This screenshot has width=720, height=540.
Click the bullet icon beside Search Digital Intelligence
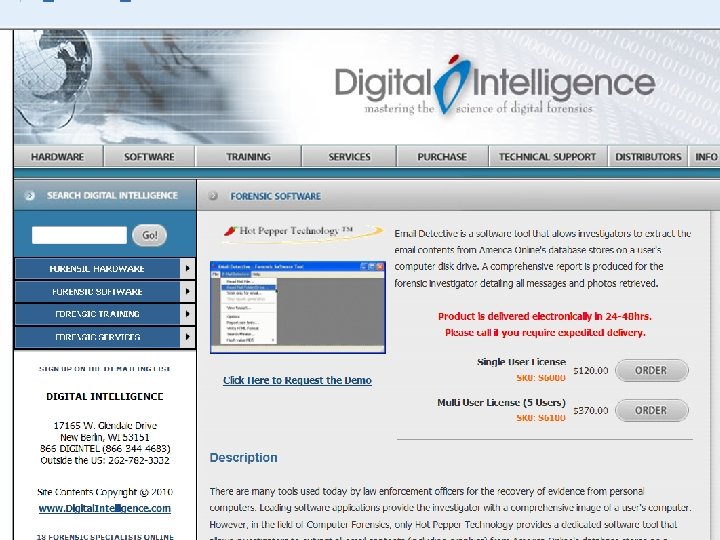point(29,196)
